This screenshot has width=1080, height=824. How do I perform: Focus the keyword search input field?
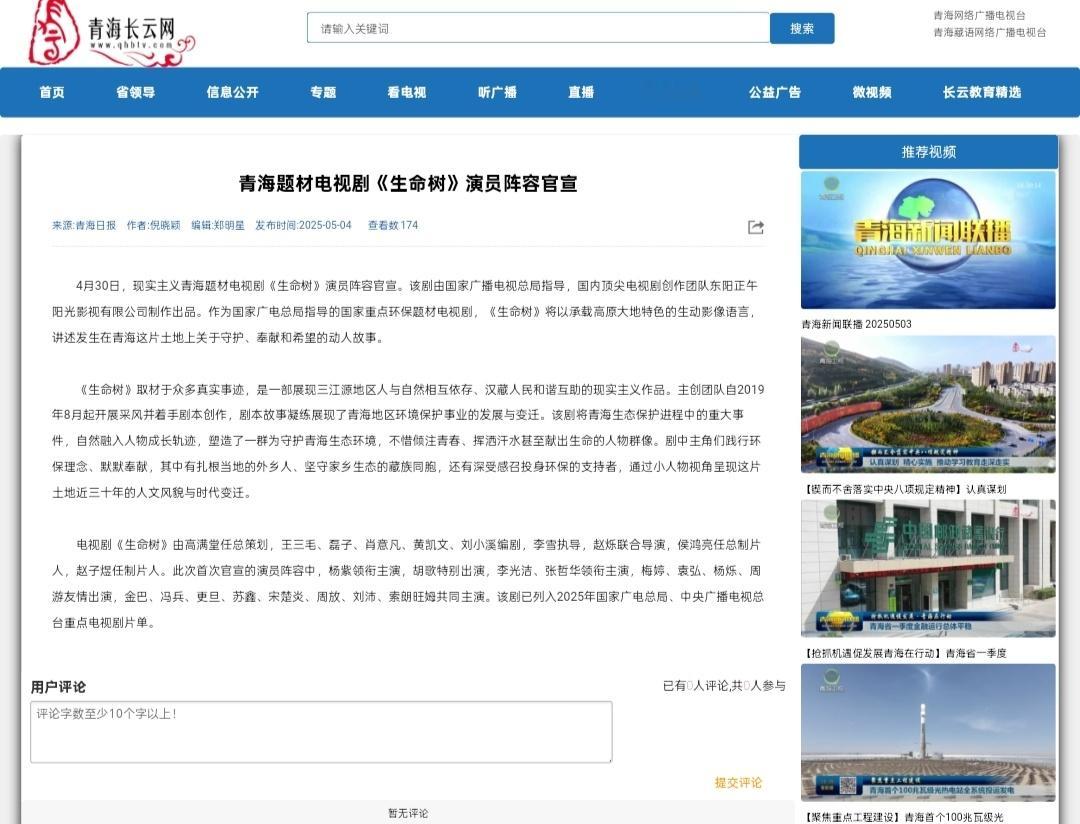pyautogui.click(x=538, y=28)
